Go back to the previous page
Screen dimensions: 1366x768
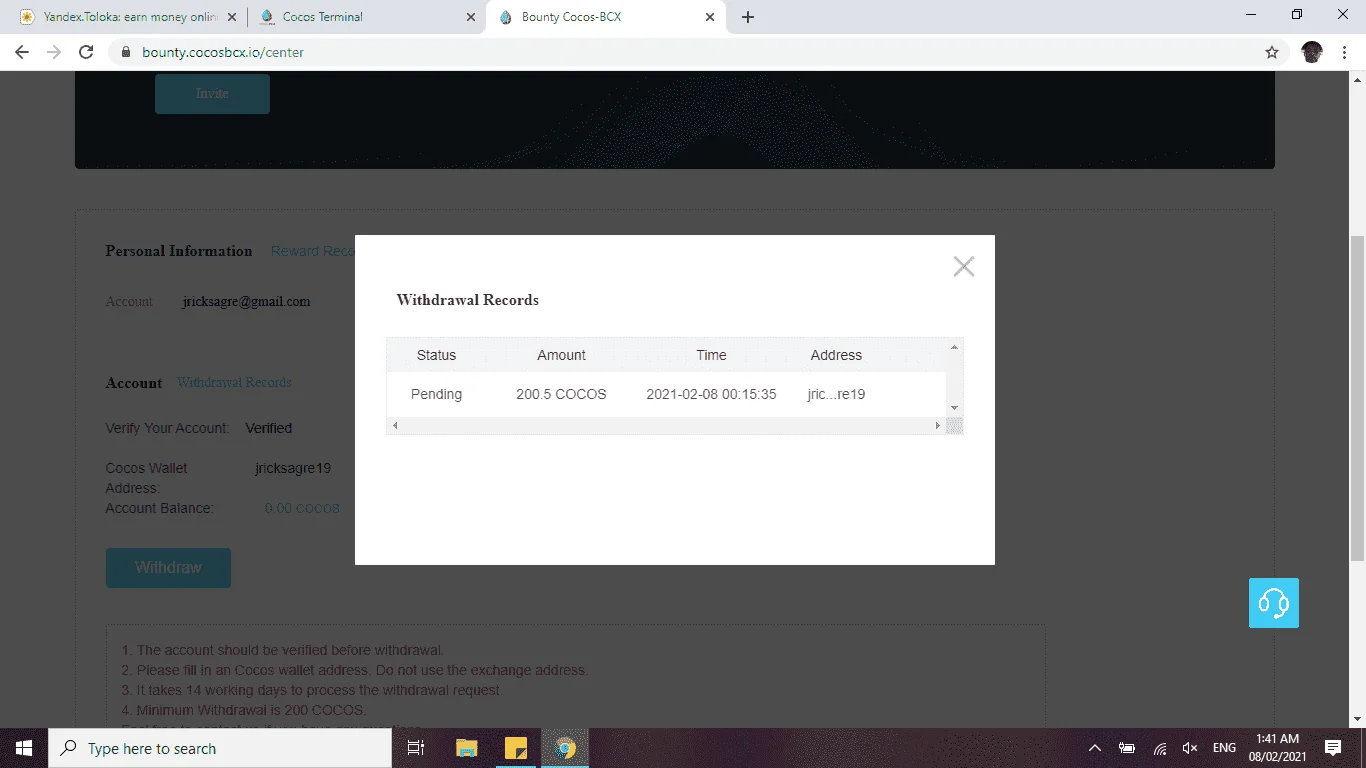click(x=22, y=52)
